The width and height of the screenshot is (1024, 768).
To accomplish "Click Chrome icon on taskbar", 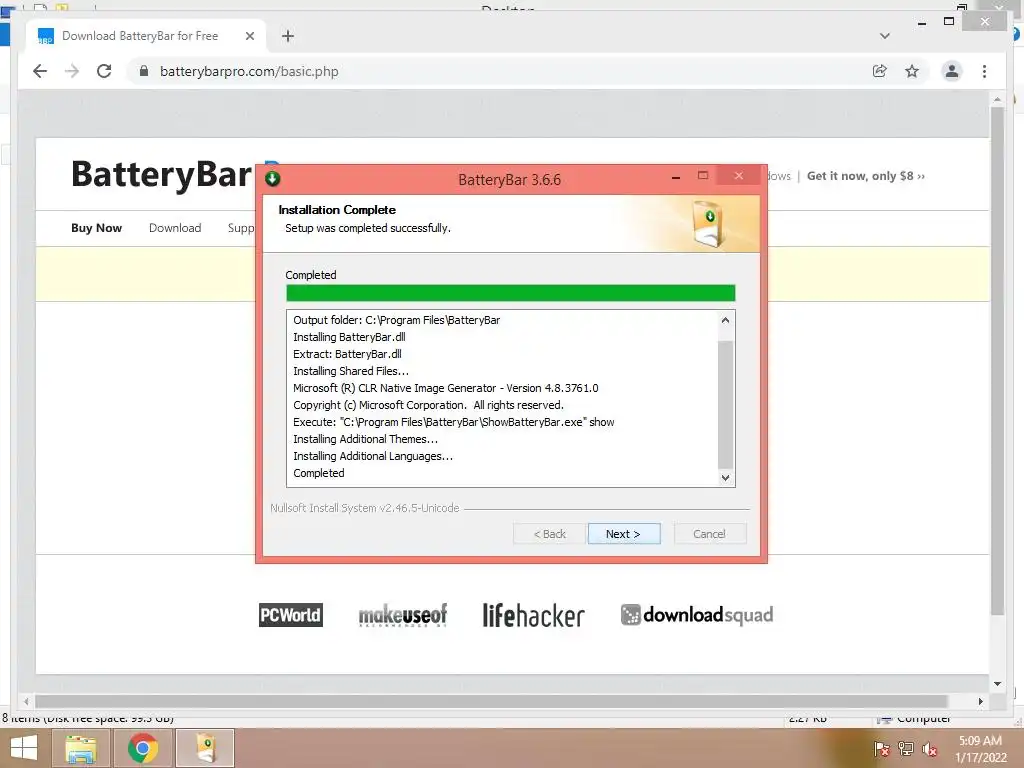I will pos(143,748).
